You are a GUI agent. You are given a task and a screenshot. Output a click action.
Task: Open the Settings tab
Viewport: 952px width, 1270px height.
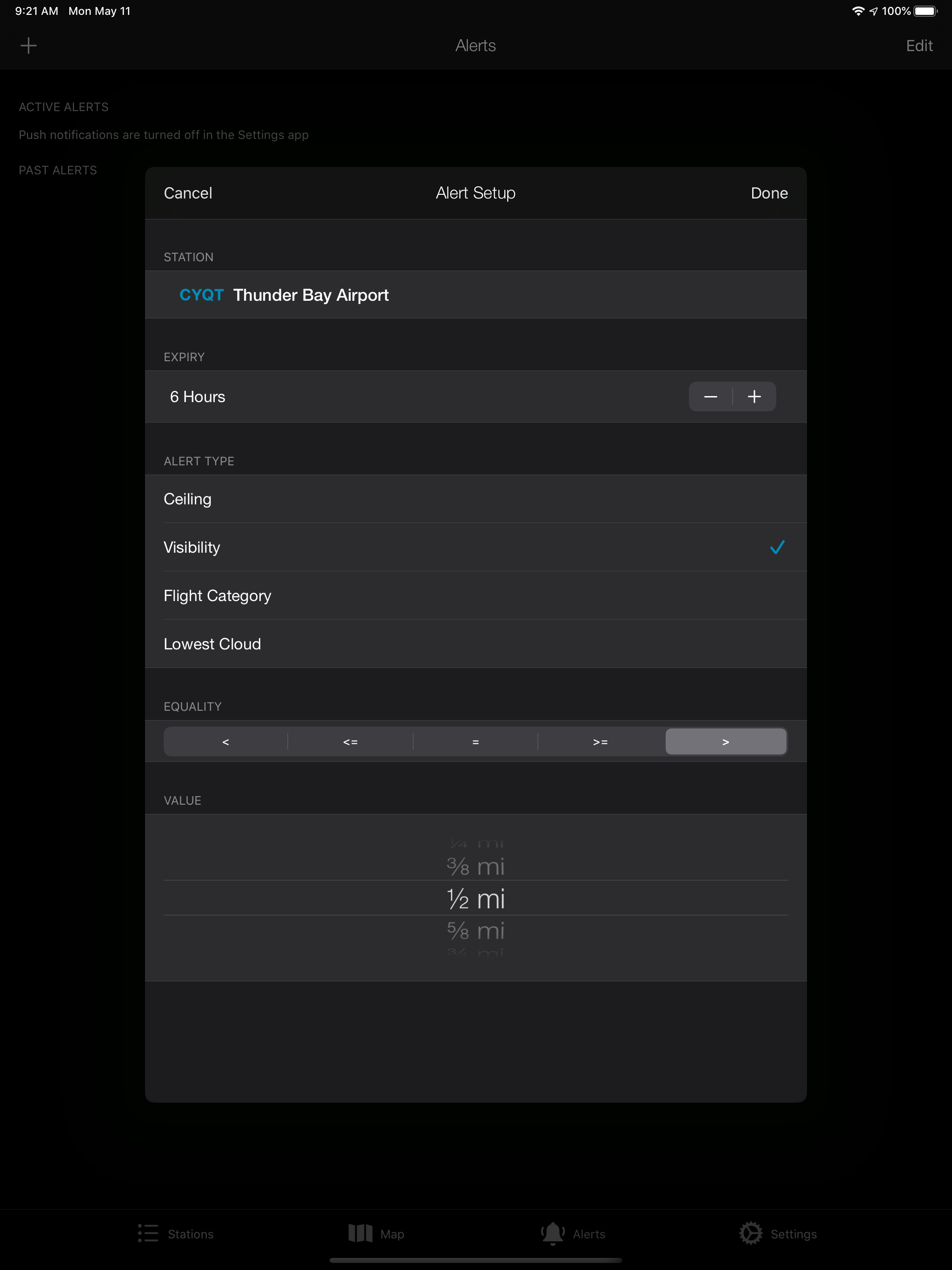(x=778, y=1234)
